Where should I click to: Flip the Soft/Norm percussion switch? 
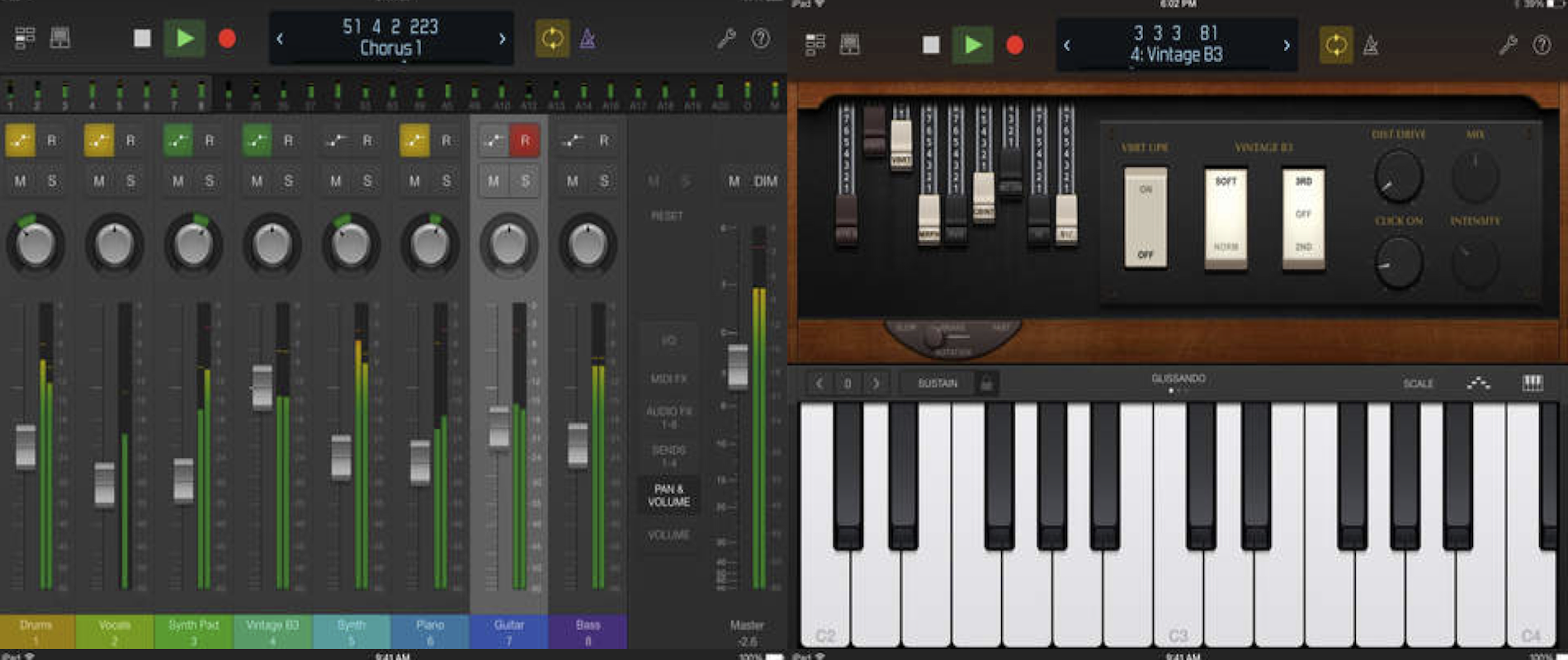click(x=1226, y=219)
